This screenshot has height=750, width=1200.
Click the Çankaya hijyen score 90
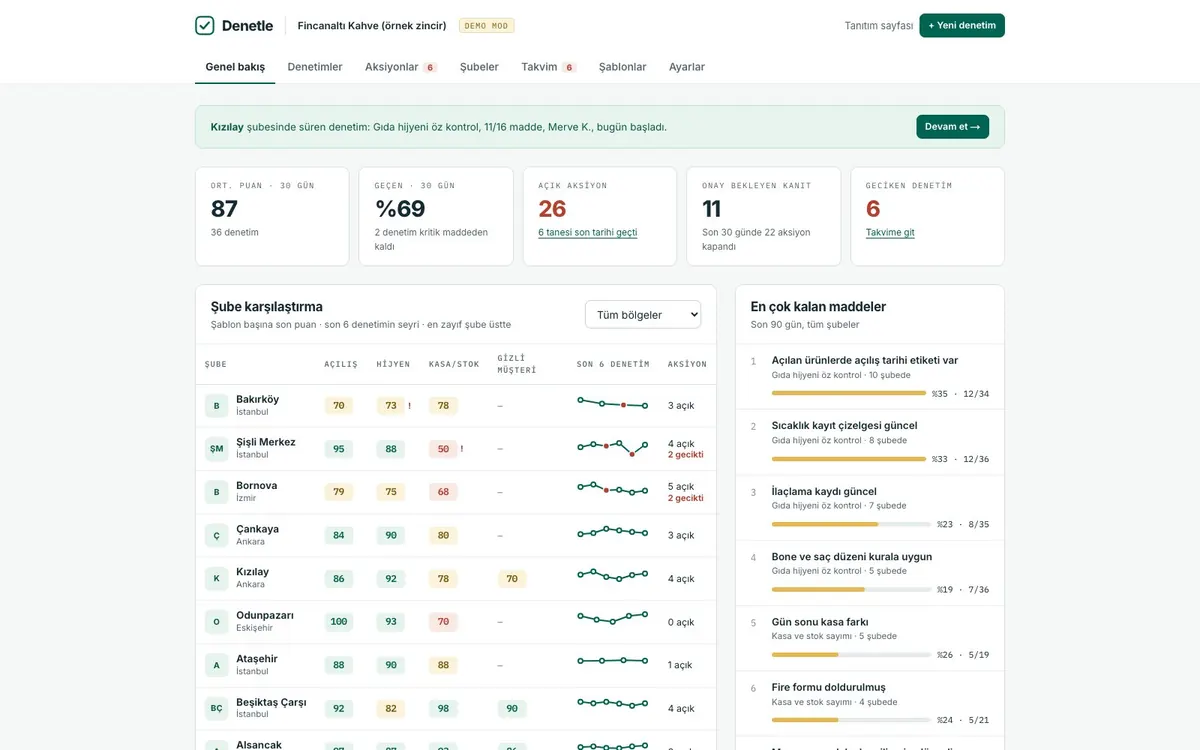(x=391, y=535)
